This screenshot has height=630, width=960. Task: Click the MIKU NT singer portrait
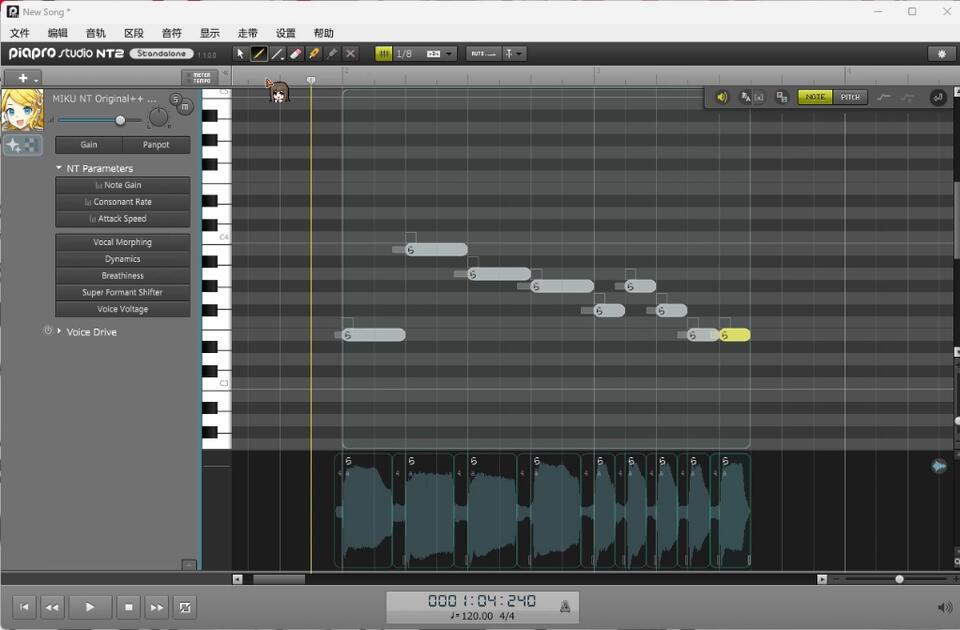[x=23, y=110]
